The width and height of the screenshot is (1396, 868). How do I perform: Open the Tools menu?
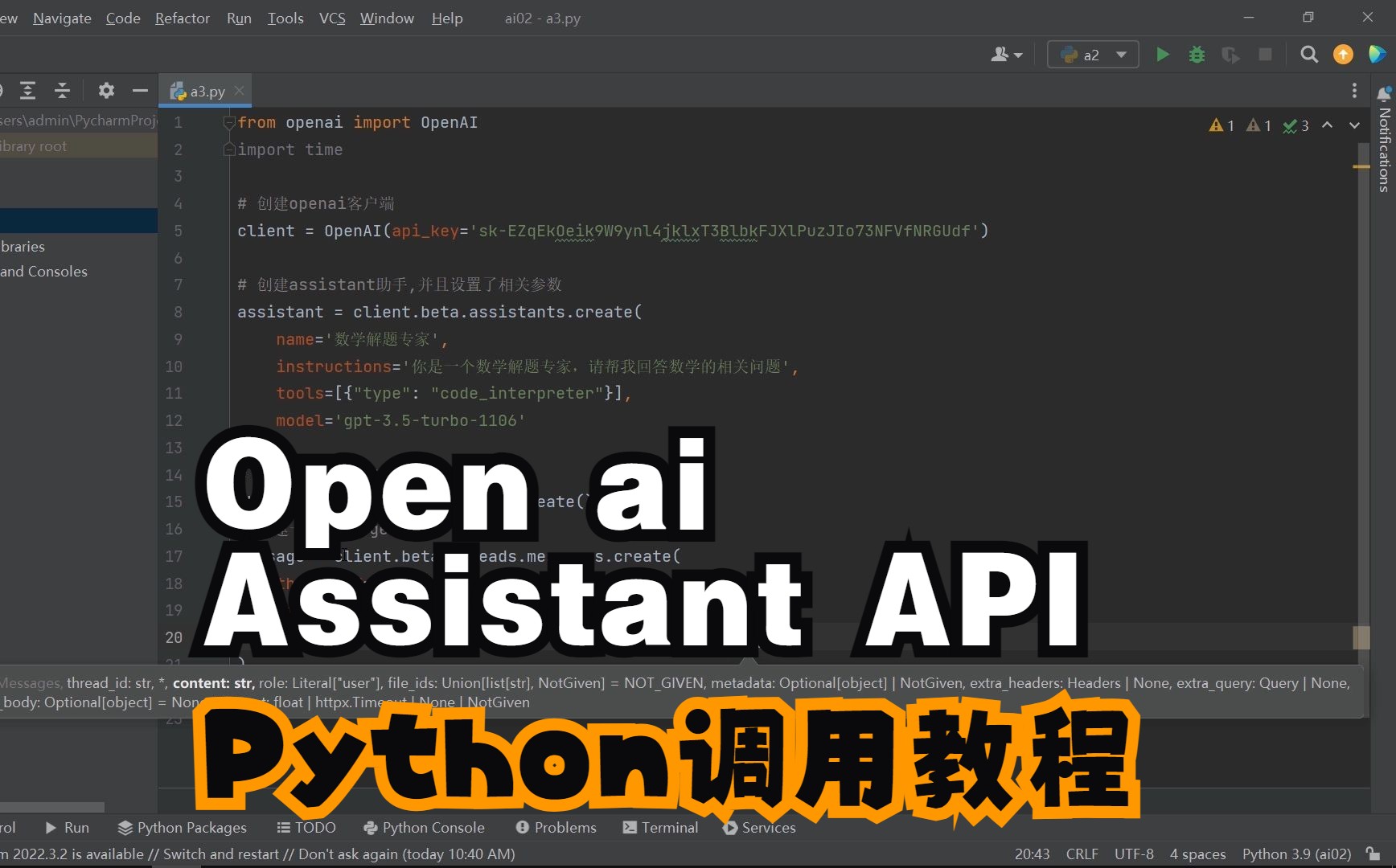point(285,18)
